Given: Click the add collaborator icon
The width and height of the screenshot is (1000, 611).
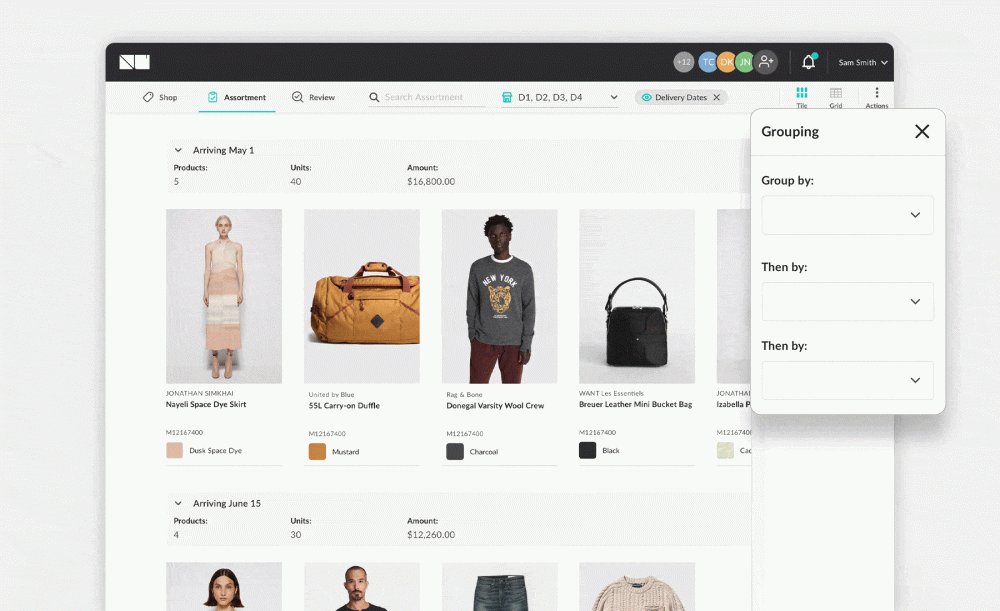Looking at the screenshot, I should [x=766, y=61].
